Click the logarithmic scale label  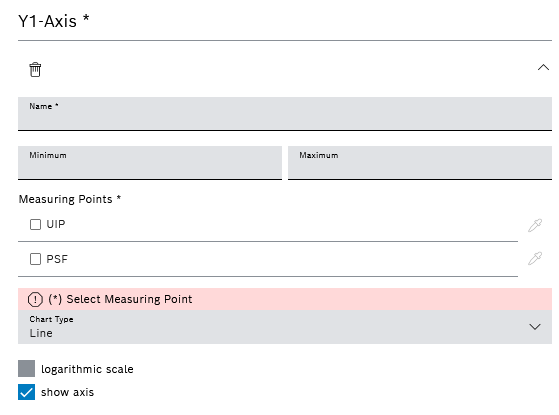coord(87,369)
